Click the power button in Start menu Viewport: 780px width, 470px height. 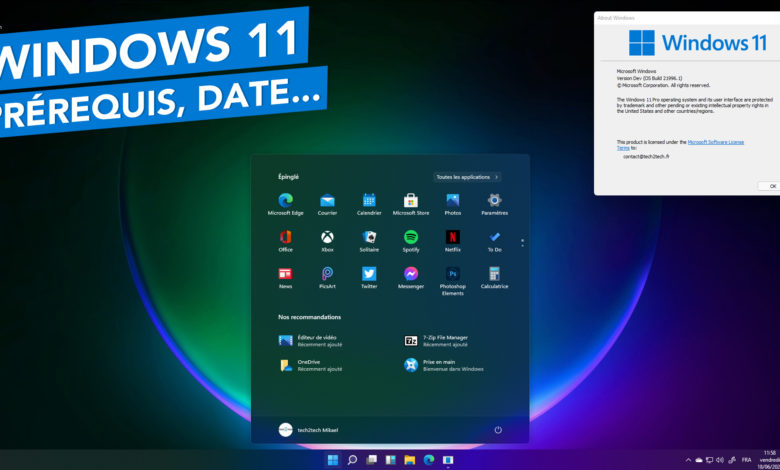[498, 430]
